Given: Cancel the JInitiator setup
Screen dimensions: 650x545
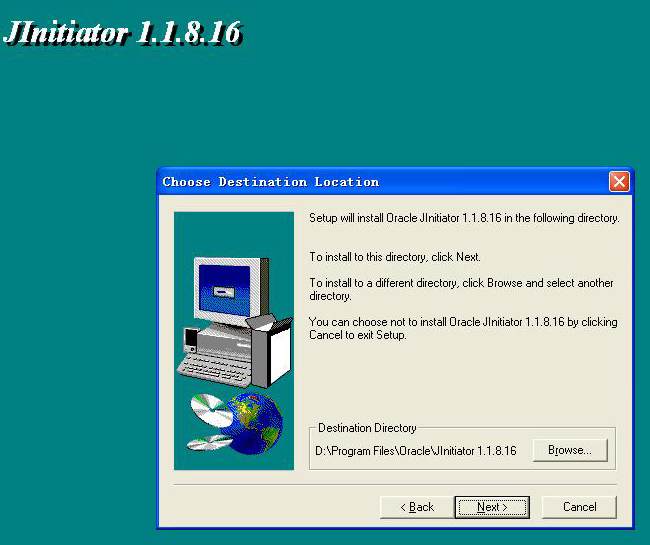Looking at the screenshot, I should point(579,507).
